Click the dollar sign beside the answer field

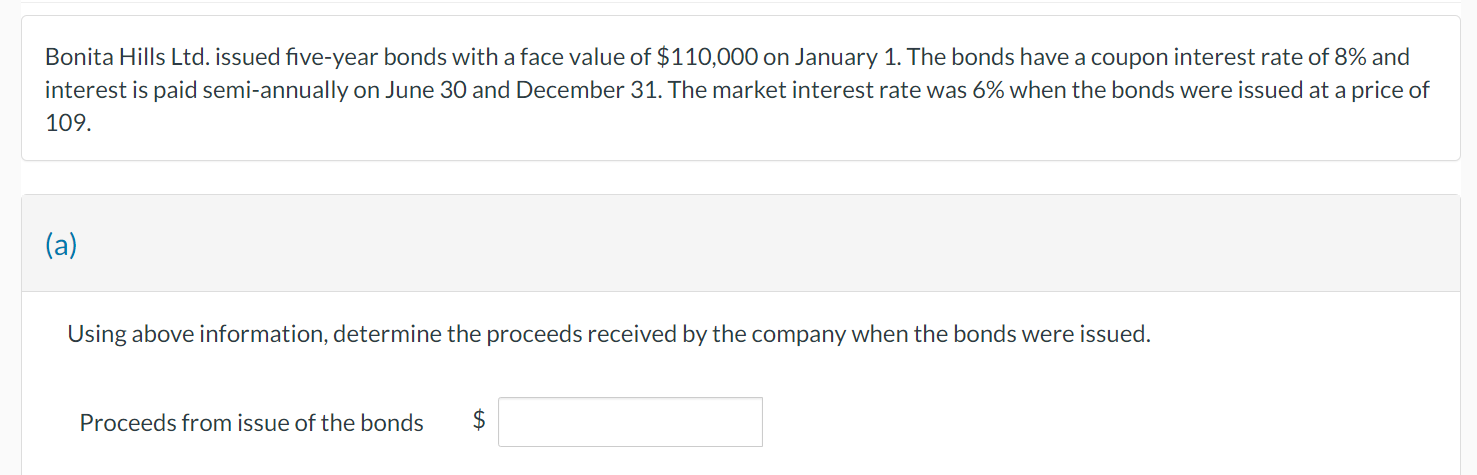tap(479, 422)
